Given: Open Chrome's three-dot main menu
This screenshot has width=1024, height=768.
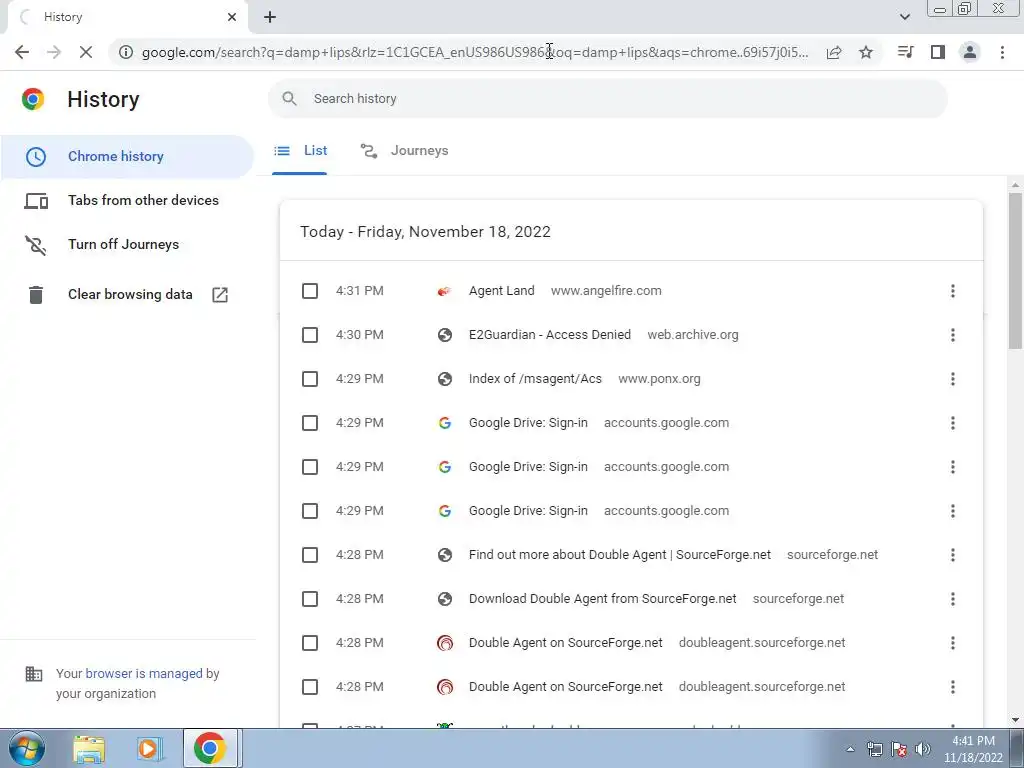Looking at the screenshot, I should [1002, 52].
